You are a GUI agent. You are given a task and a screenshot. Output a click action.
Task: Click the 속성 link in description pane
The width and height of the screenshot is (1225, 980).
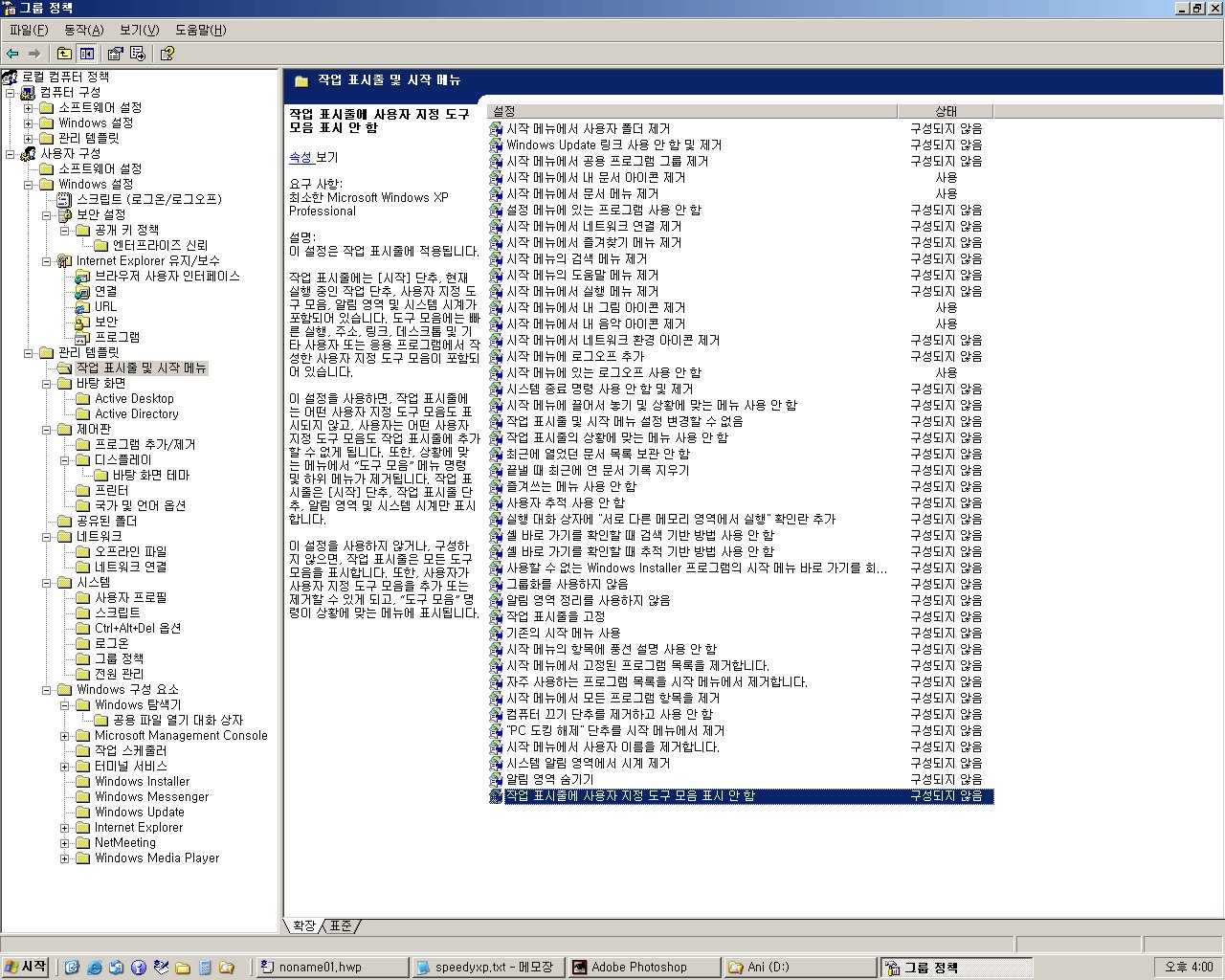click(301, 157)
